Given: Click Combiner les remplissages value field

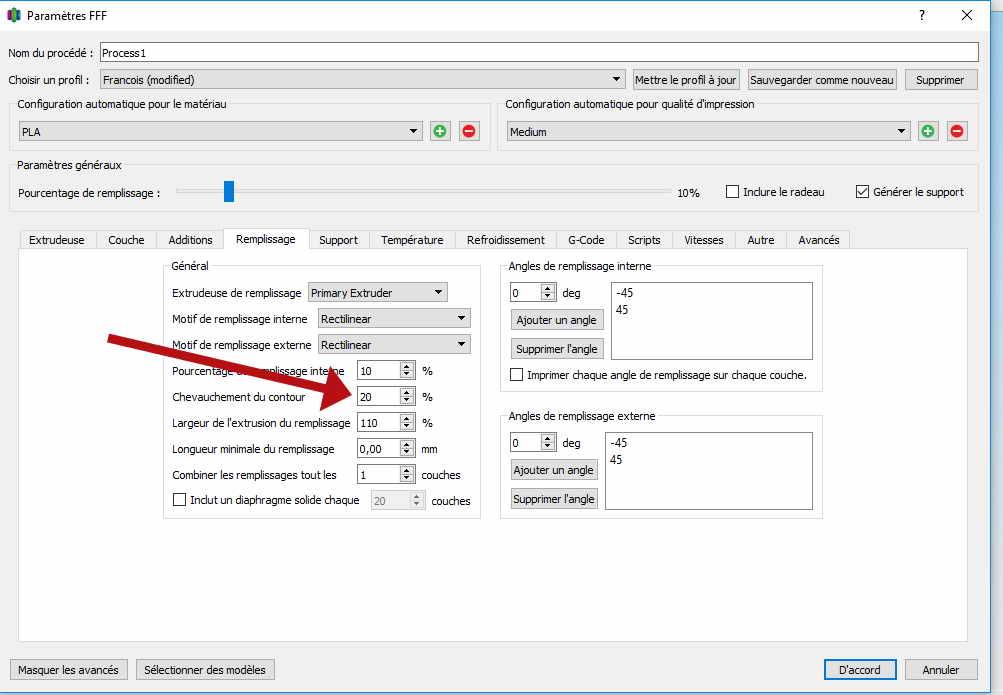Looking at the screenshot, I should (x=379, y=474).
